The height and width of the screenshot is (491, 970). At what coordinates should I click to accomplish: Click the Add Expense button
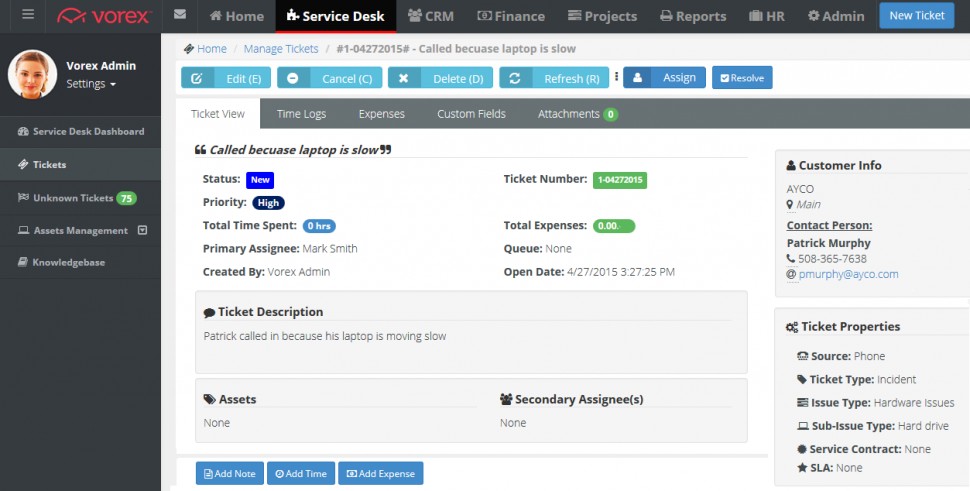(380, 473)
